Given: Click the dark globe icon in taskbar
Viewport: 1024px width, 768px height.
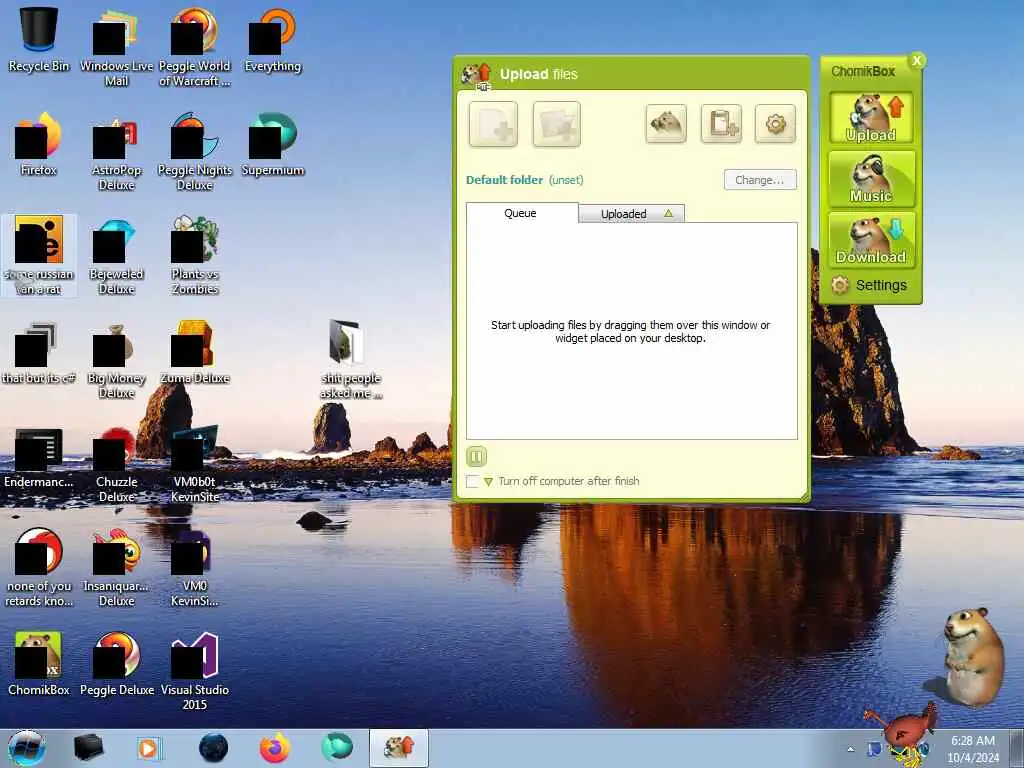Looking at the screenshot, I should pos(213,748).
